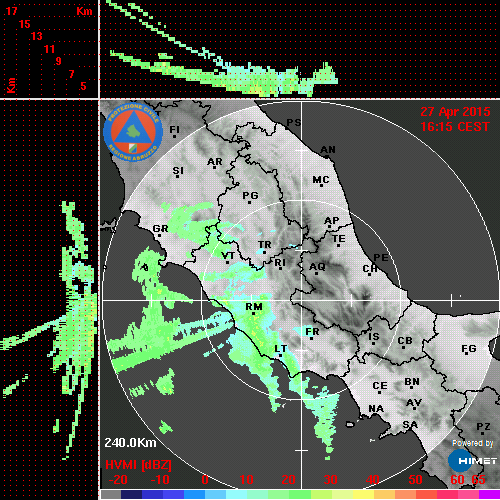Click the AP city label
This screenshot has width=500, height=500.
[332, 221]
